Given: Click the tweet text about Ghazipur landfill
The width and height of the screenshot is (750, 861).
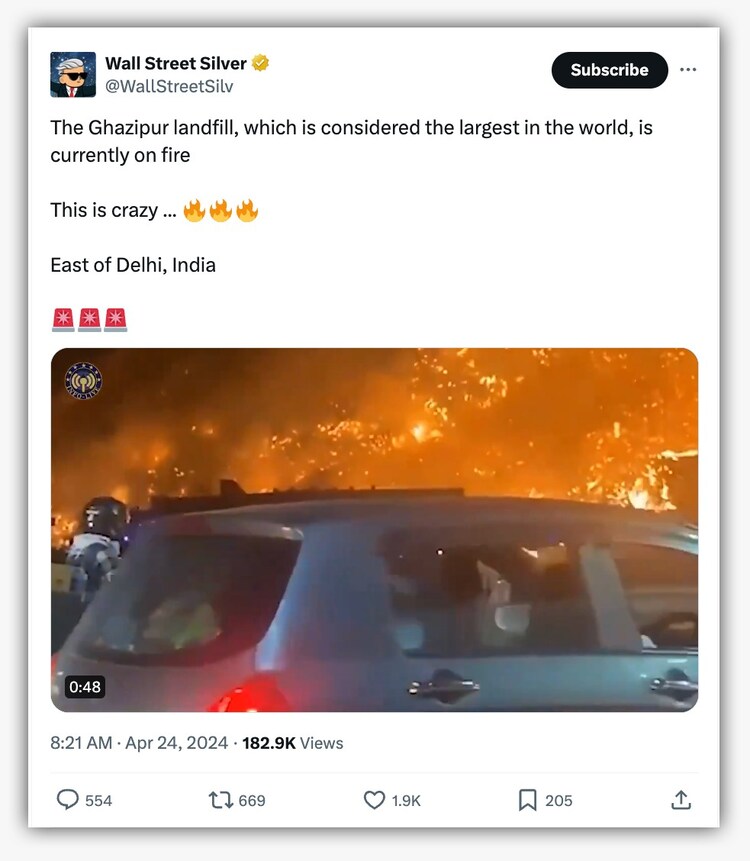Looking at the screenshot, I should tap(350, 141).
